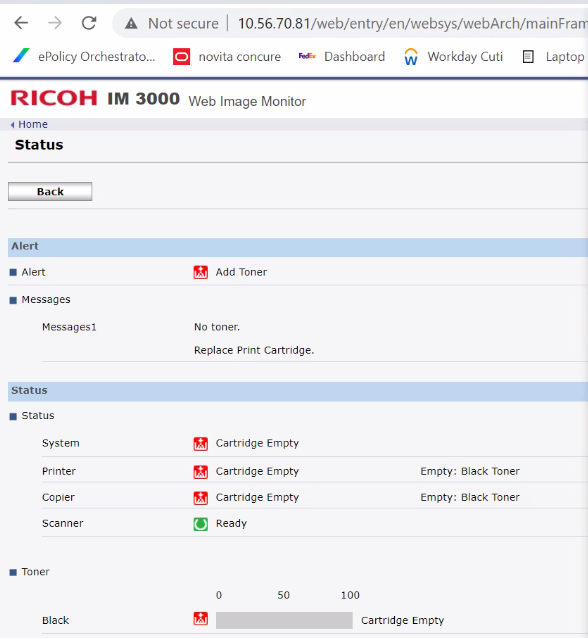This screenshot has height=638, width=588.
Task: Click Copier 'Empty: Black Toner' text
Action: click(x=470, y=497)
